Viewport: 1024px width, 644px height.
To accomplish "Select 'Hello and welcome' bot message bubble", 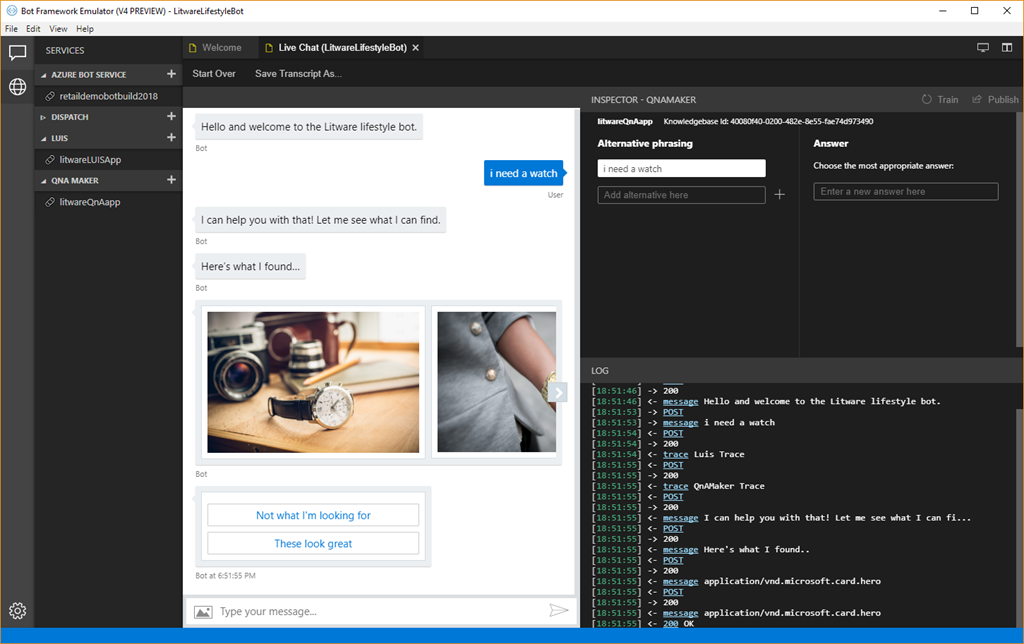I will tap(308, 127).
